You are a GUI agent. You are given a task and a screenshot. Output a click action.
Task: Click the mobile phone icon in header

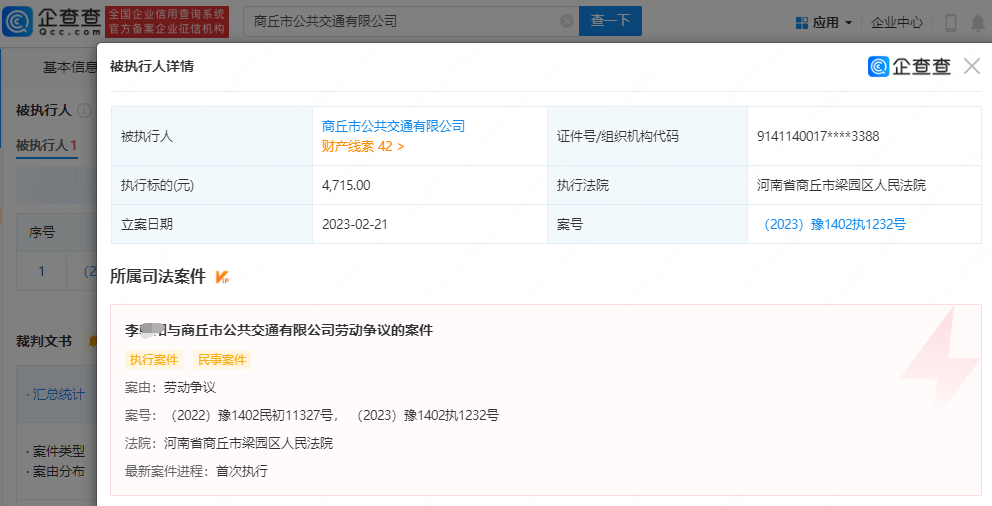pyautogui.click(x=950, y=22)
